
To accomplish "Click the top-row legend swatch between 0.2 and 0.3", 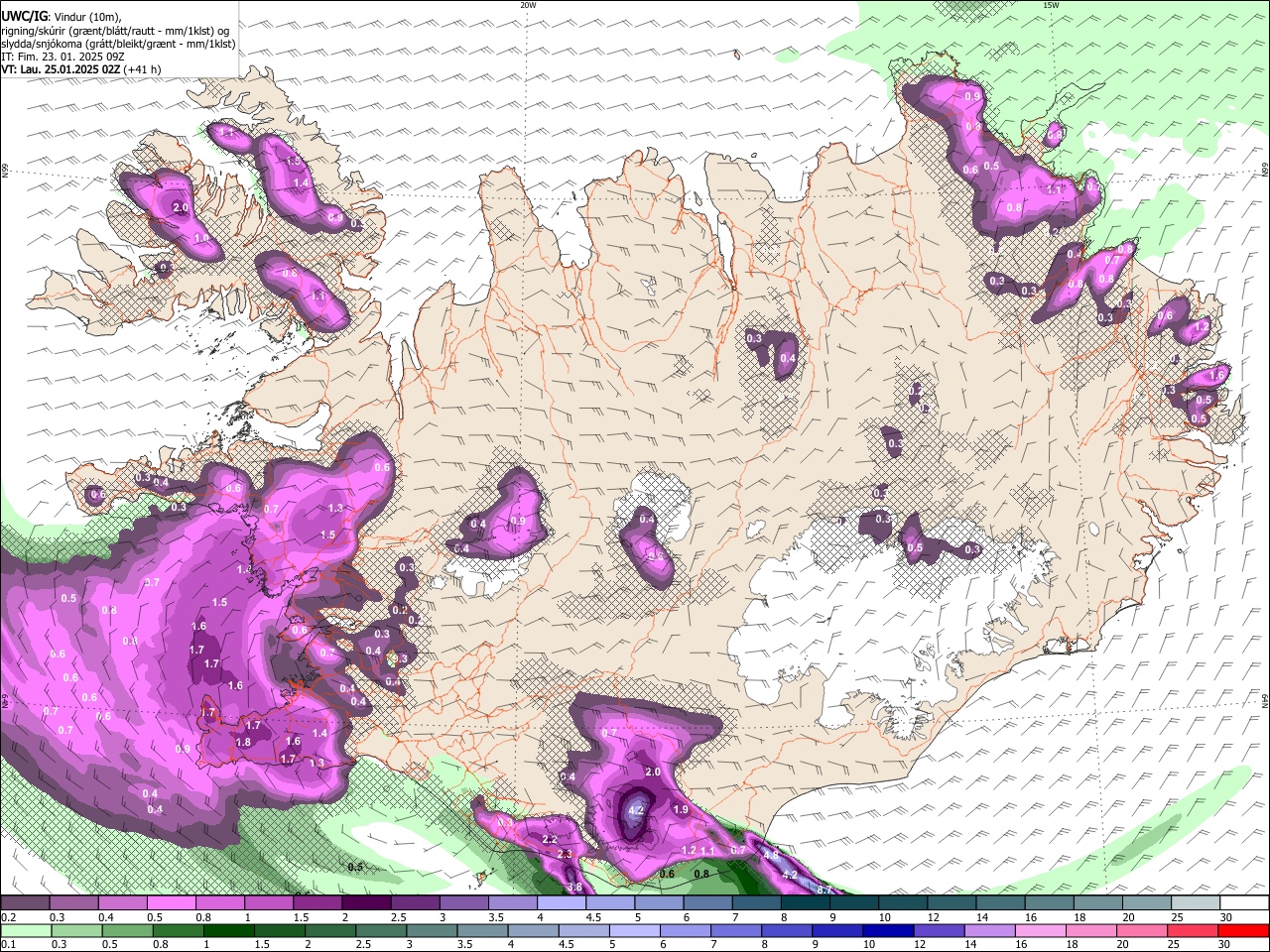I will coord(25,903).
